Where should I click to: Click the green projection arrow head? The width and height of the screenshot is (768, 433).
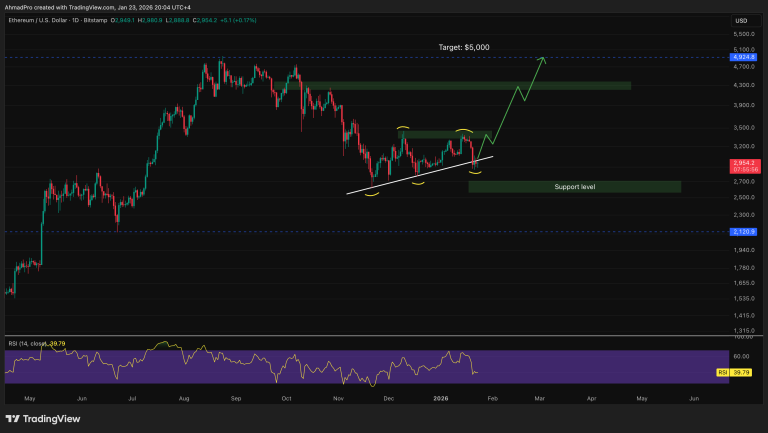[x=543, y=61]
